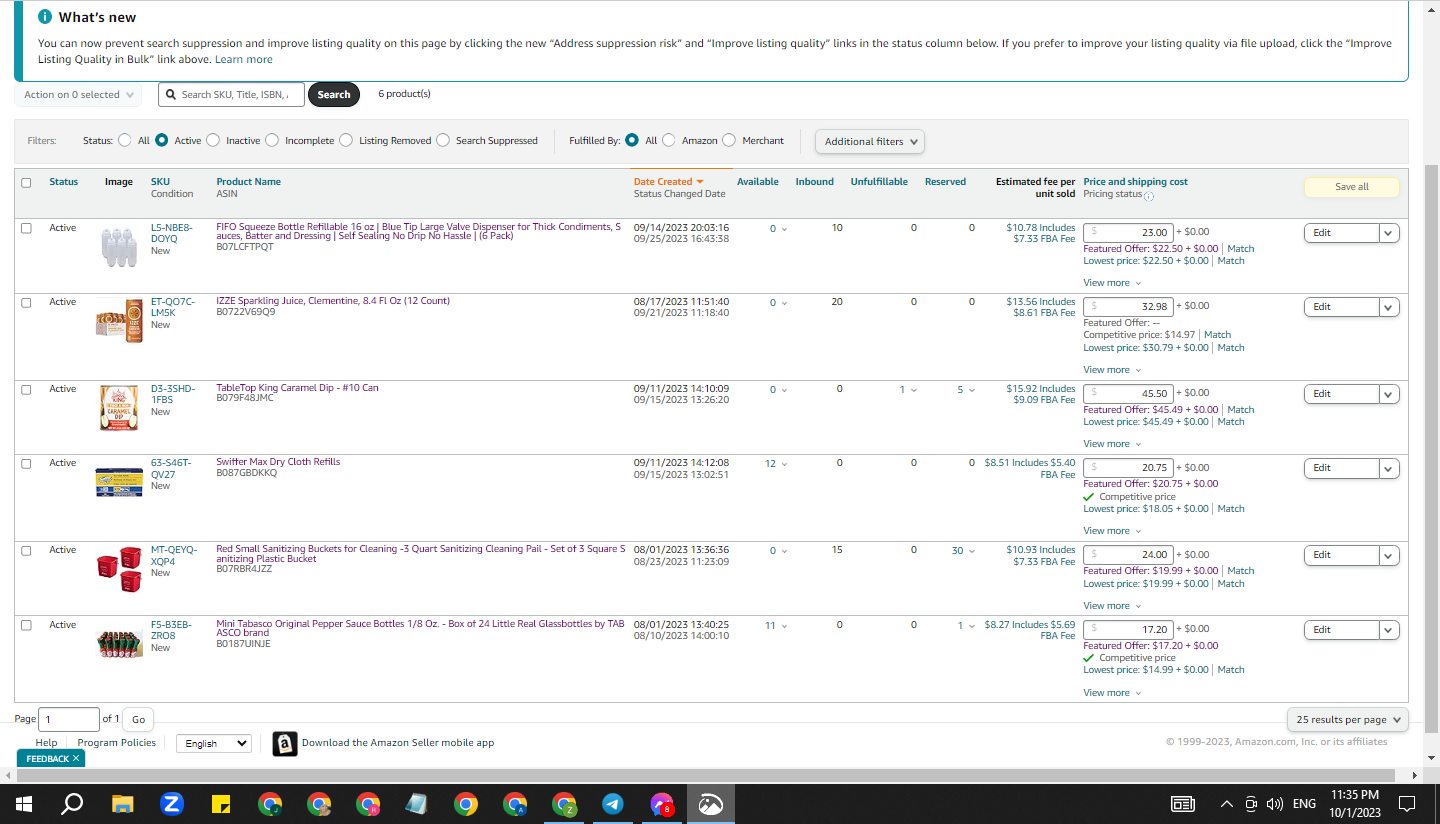Open the FIFO Squeeze Bottle product image
The width and height of the screenshot is (1440, 824).
[x=119, y=247]
